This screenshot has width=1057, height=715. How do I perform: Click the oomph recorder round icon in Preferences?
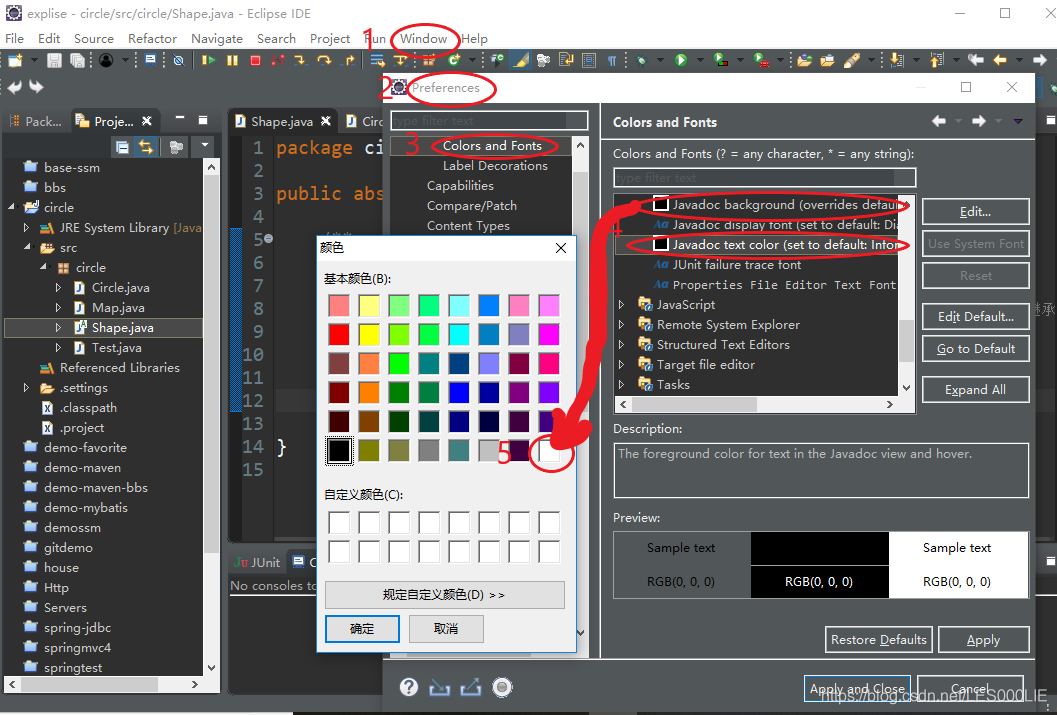pyautogui.click(x=502, y=687)
